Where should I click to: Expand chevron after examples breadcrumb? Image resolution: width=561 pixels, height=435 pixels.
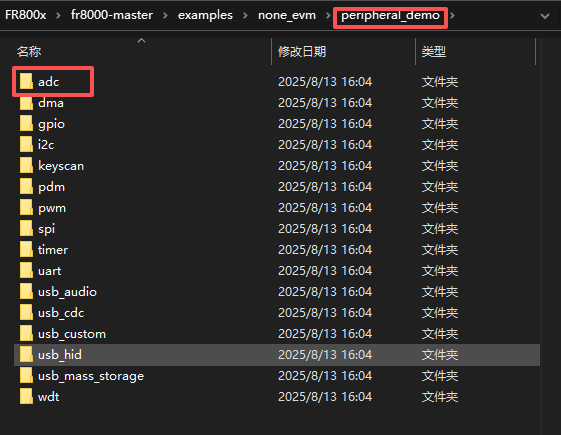245,15
